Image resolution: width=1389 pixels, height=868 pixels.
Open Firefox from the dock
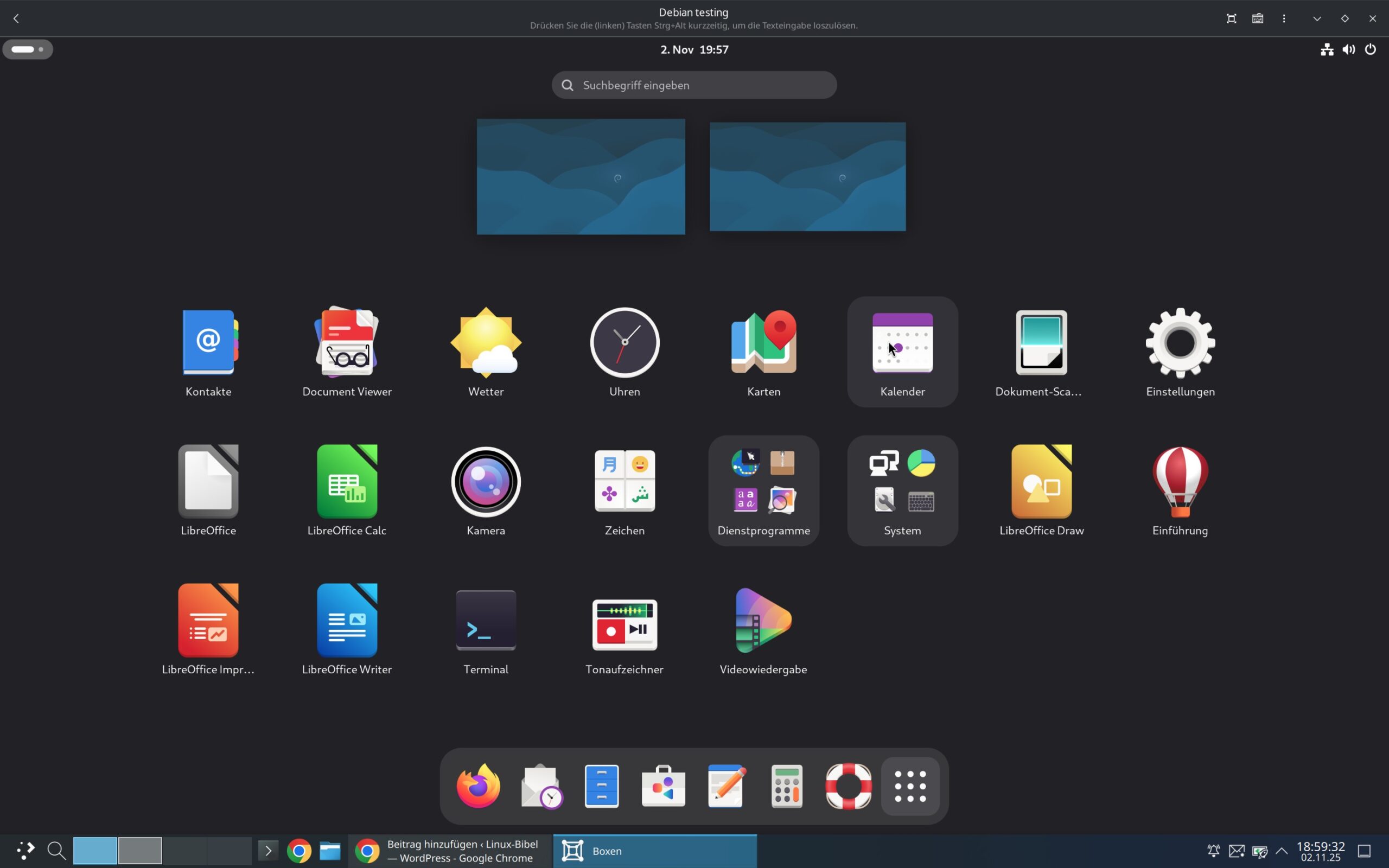[x=478, y=786]
